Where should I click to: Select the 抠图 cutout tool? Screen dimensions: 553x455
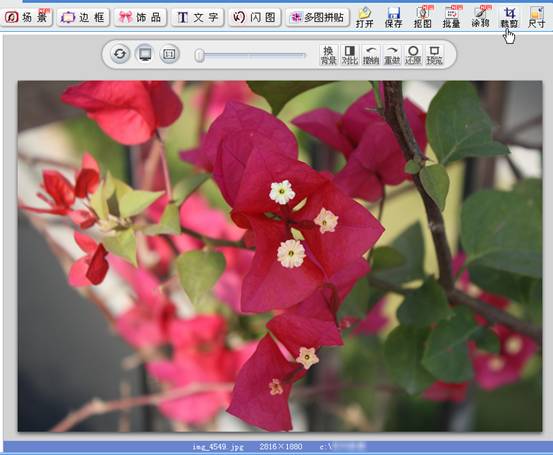click(x=423, y=18)
